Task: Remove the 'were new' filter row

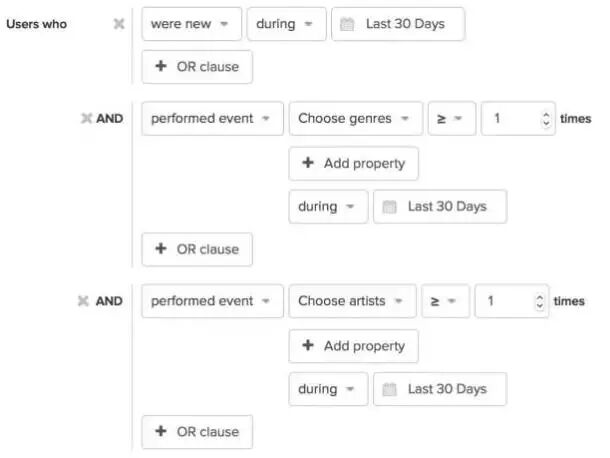Action: (119, 24)
